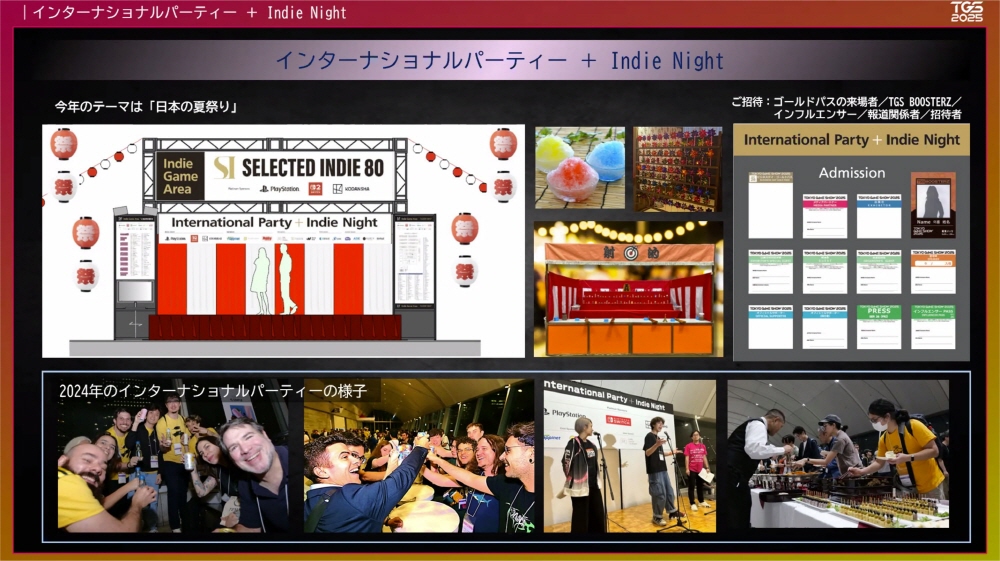1000x561 pixels.
Task: Click the stage backdrop International Party + Indie Night text
Action: pyautogui.click(x=274, y=222)
